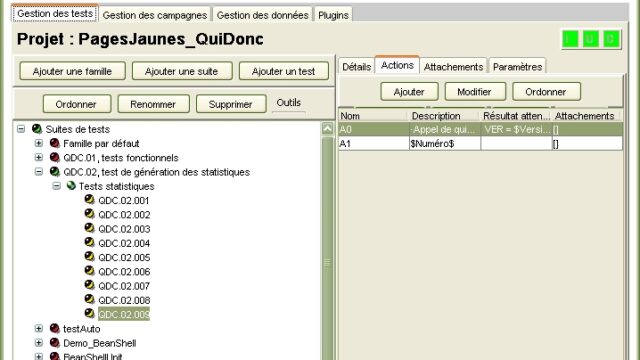
Task: Click the icon beside QDC.02.003
Action: click(89, 228)
